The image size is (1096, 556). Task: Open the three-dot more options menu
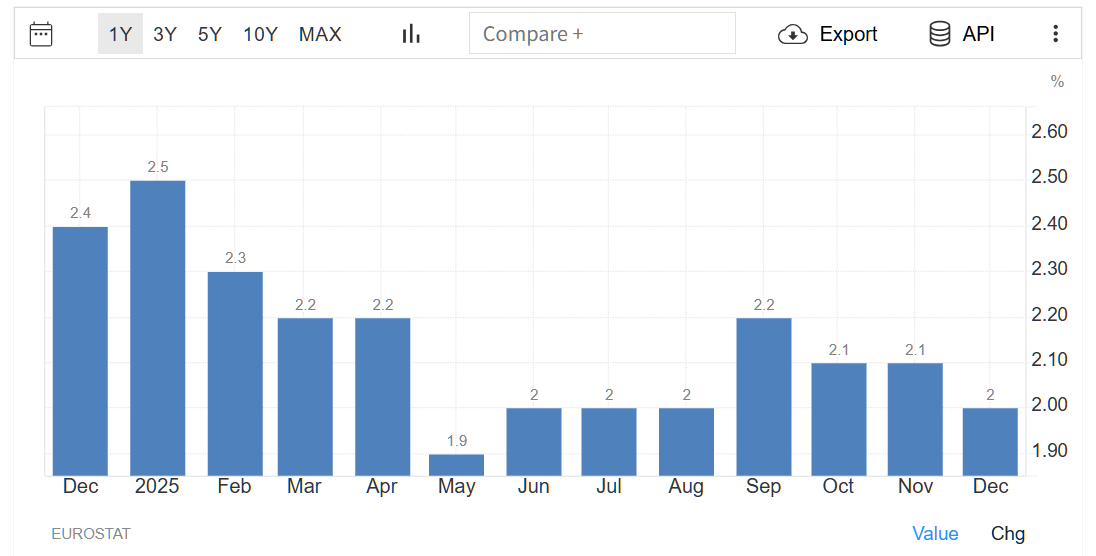point(1055,34)
